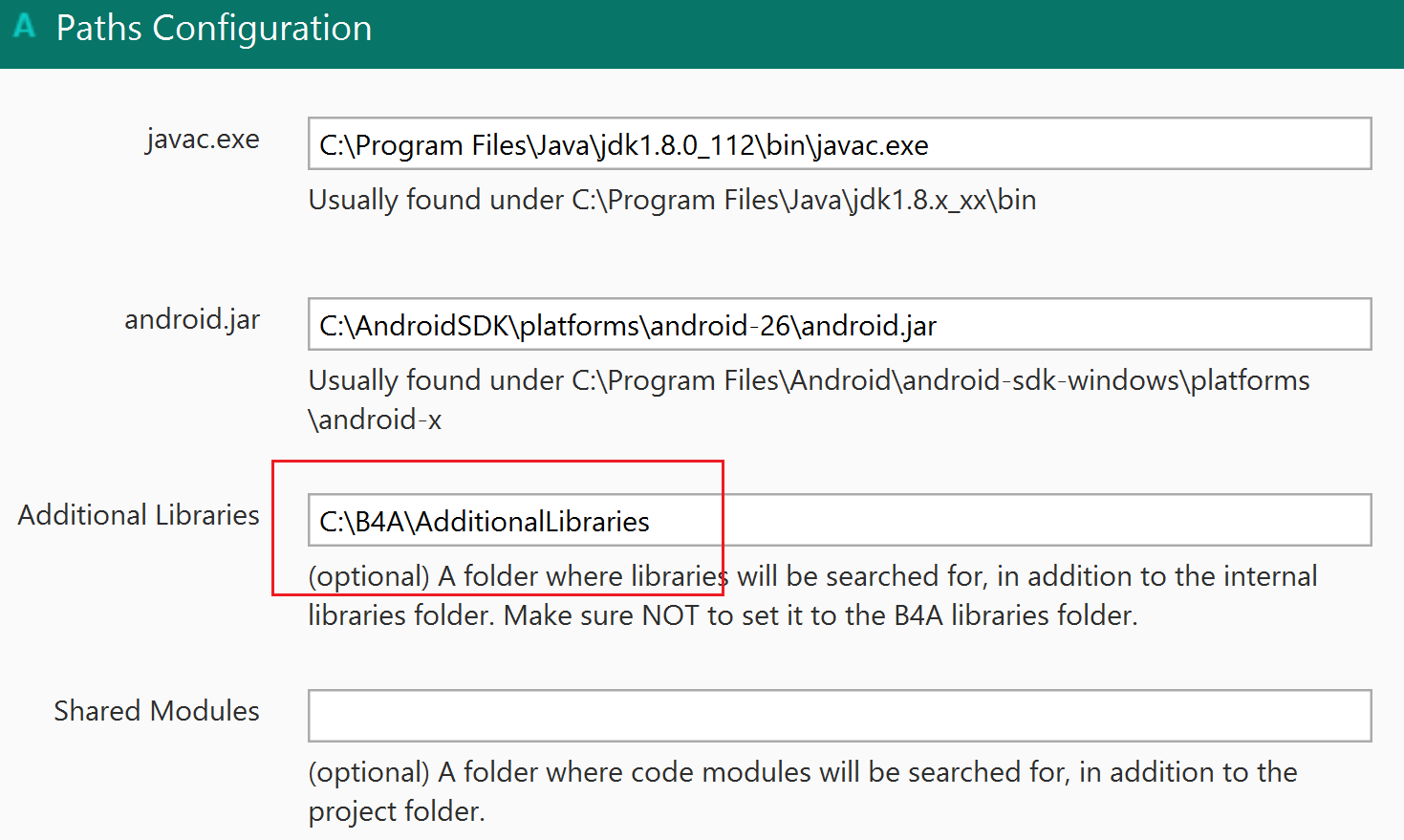Click the \android-x hint continuation line
1404x840 pixels.
pos(375,420)
